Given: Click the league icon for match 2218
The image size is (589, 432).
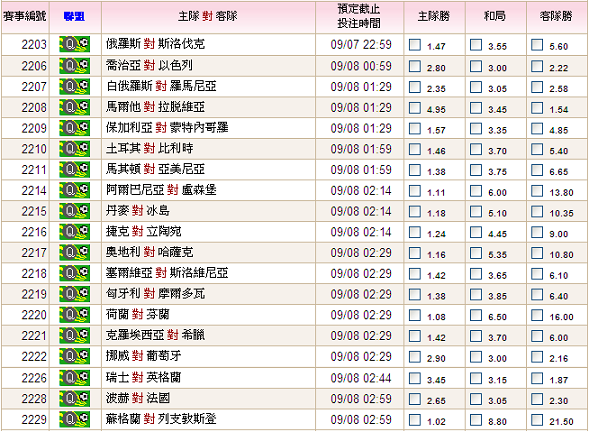Looking at the screenshot, I should pyautogui.click(x=74, y=273).
